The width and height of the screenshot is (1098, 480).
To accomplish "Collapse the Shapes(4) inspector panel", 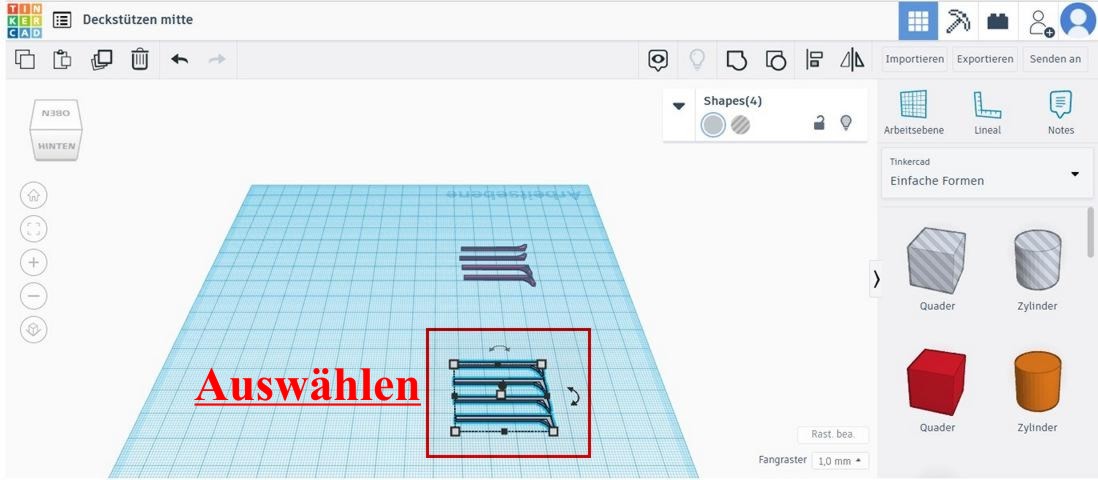I will click(679, 106).
